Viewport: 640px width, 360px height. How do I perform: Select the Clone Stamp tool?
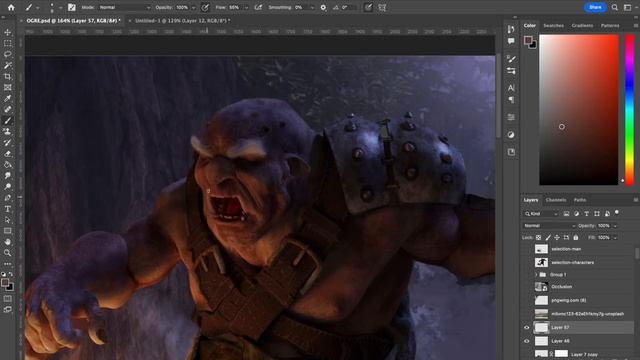coord(7,131)
